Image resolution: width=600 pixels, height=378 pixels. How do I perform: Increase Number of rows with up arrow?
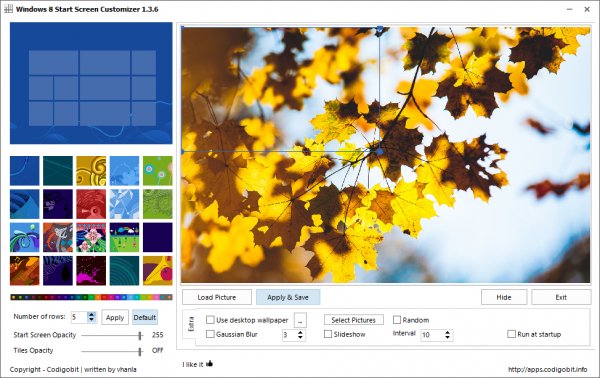[91, 314]
